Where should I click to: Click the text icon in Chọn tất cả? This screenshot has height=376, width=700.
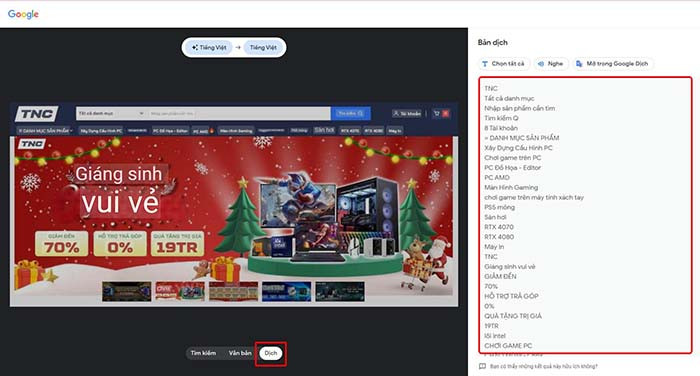485,64
